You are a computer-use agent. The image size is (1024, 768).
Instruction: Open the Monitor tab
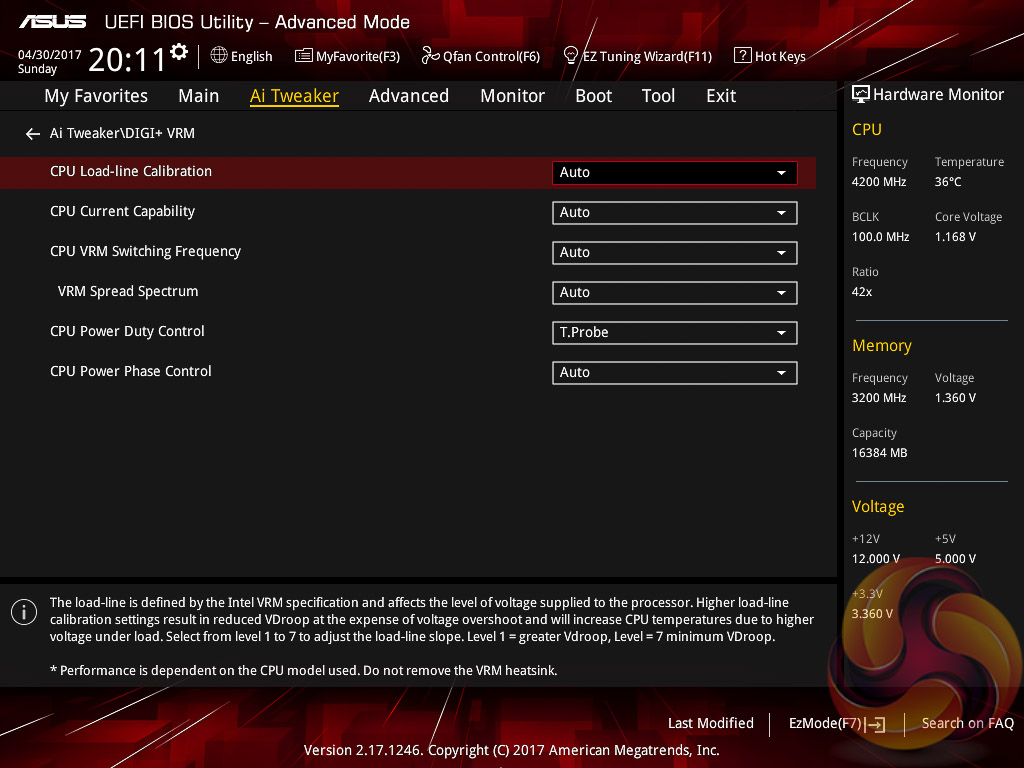(x=513, y=96)
